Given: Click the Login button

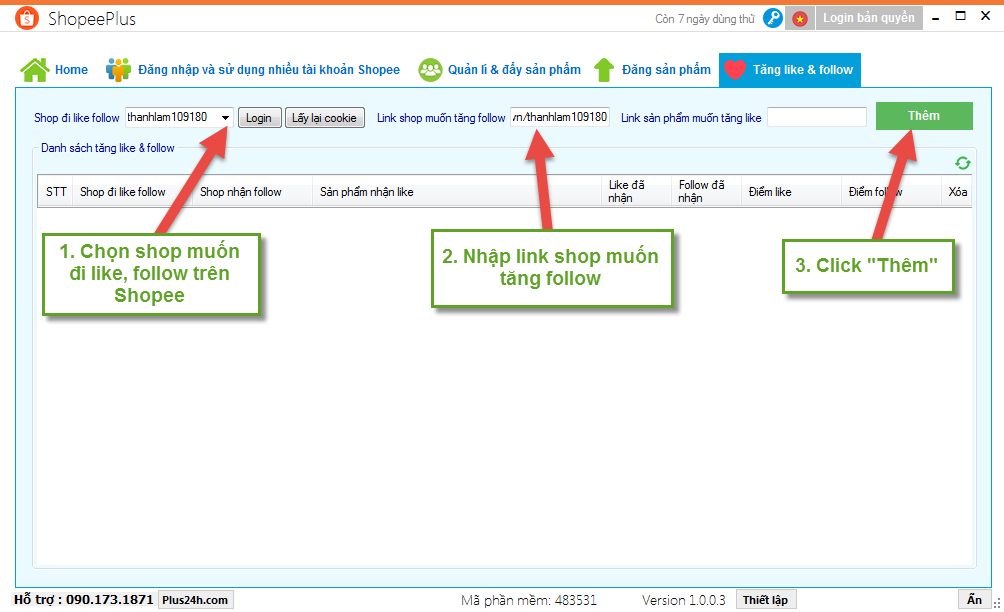Looking at the screenshot, I should pos(259,118).
